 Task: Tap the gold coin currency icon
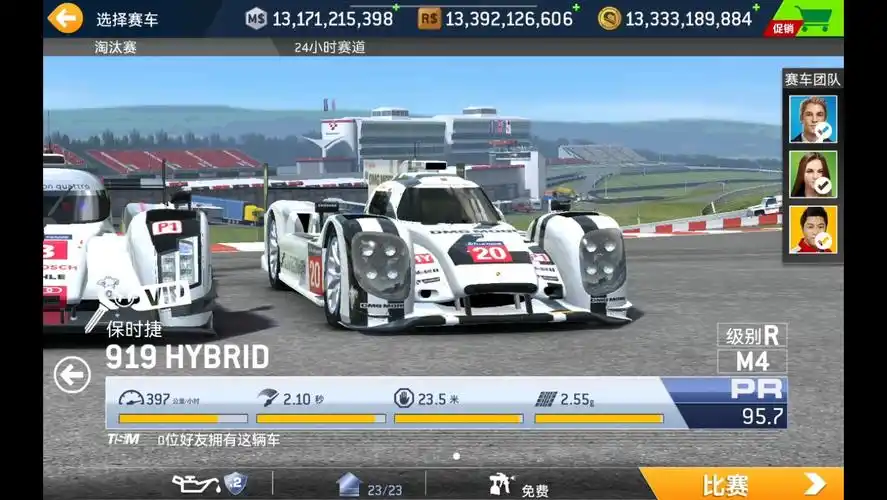609,18
